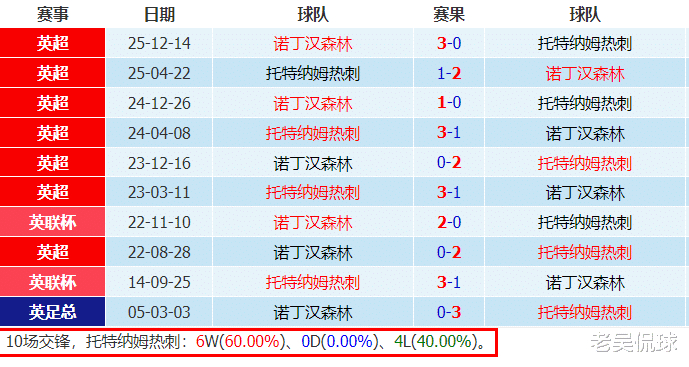Click 诺丁汉森林 in the 22-08-28 row

313,253
